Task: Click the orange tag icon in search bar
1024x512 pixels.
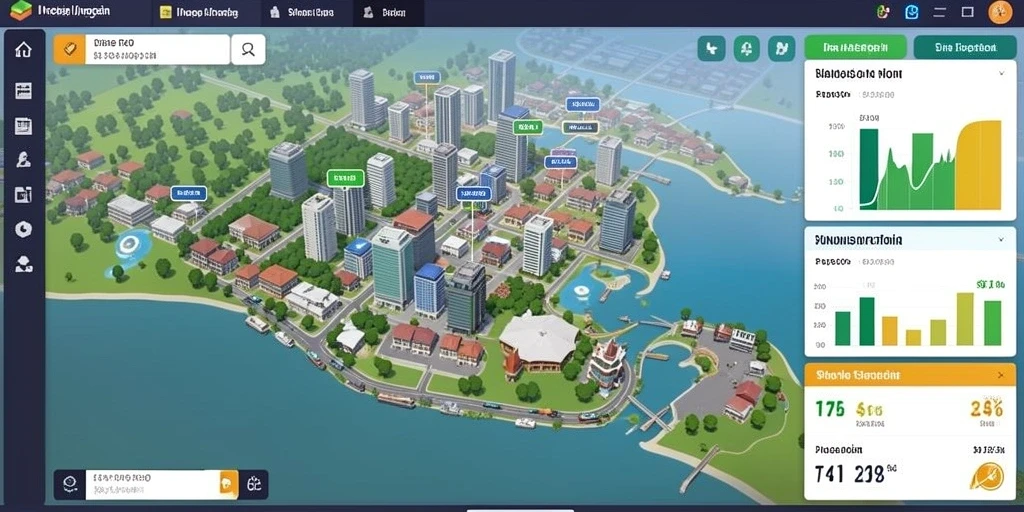Action: [69, 50]
